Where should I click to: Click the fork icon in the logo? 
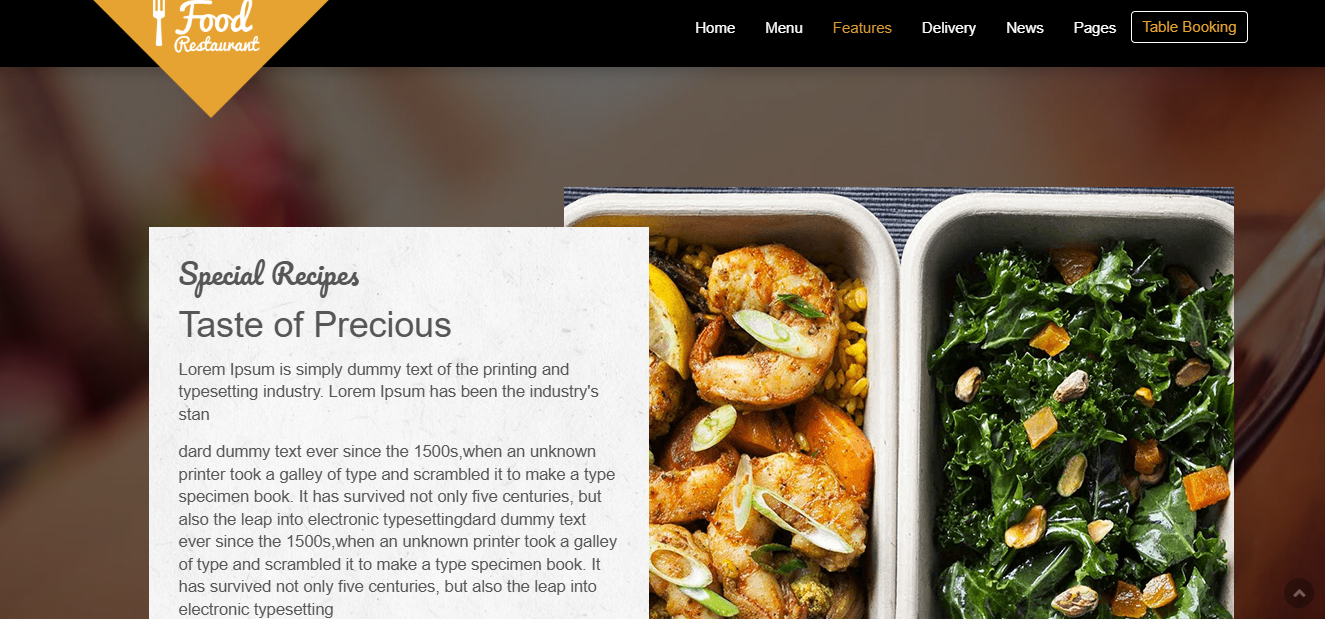[x=158, y=22]
